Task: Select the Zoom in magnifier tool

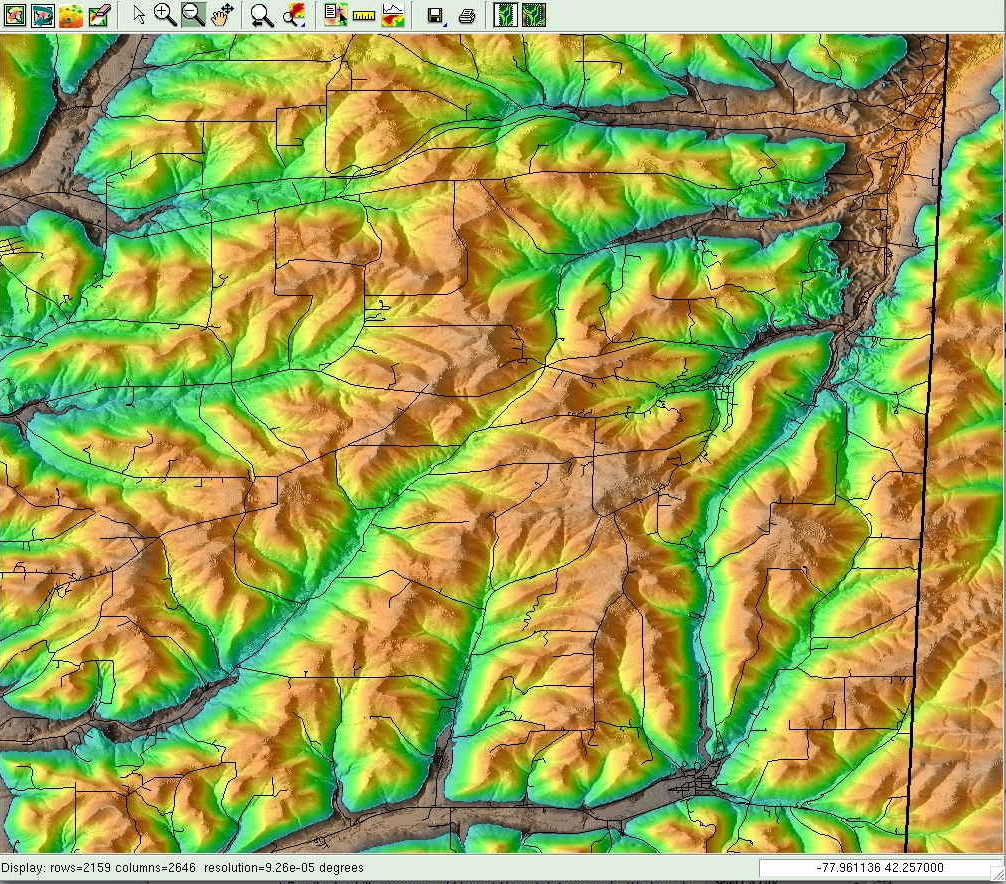Action: tap(165, 15)
